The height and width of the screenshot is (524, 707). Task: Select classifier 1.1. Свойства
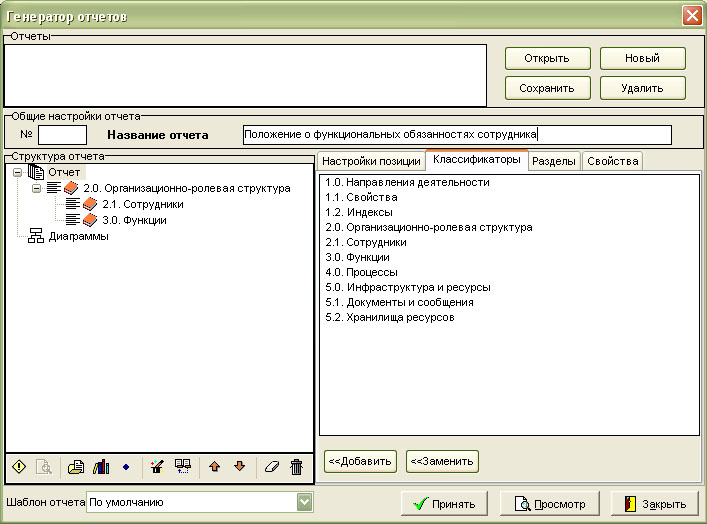(361, 197)
